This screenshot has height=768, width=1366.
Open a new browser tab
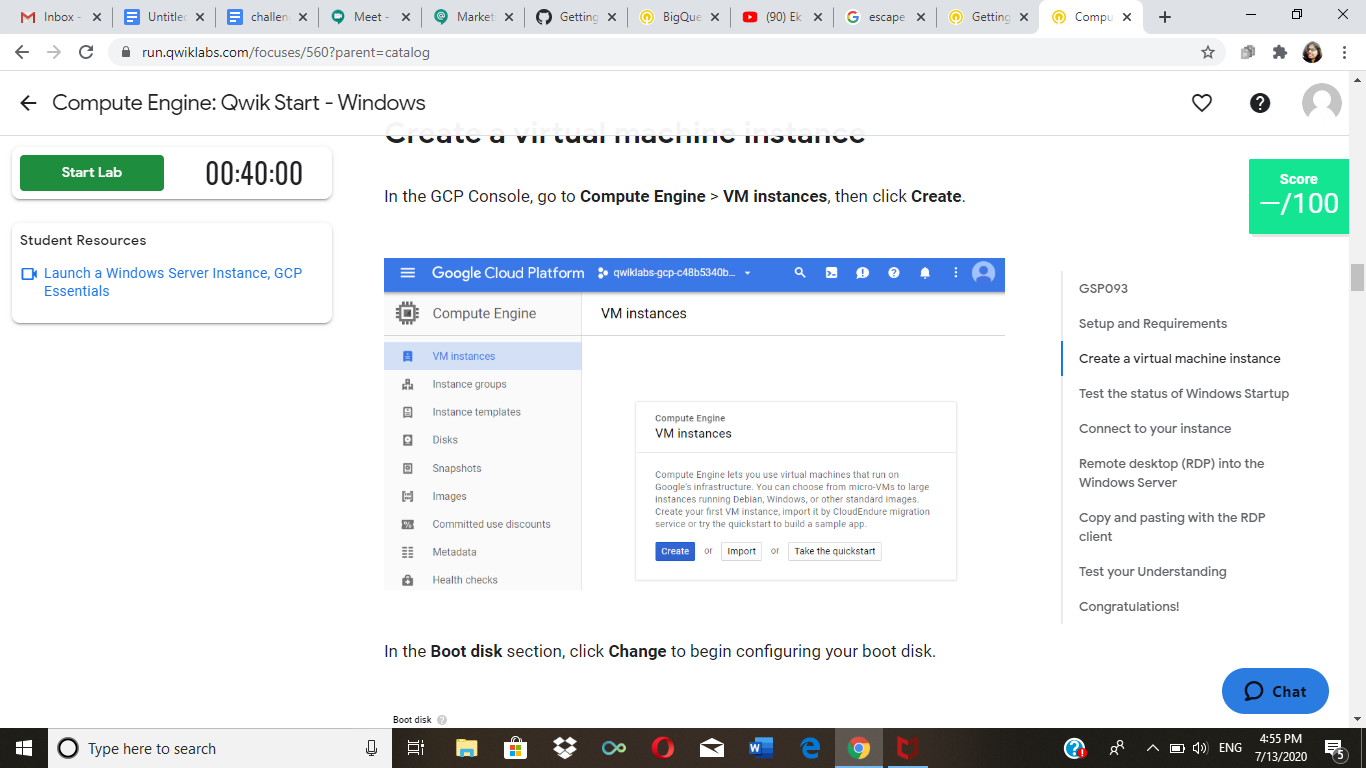tap(1164, 17)
